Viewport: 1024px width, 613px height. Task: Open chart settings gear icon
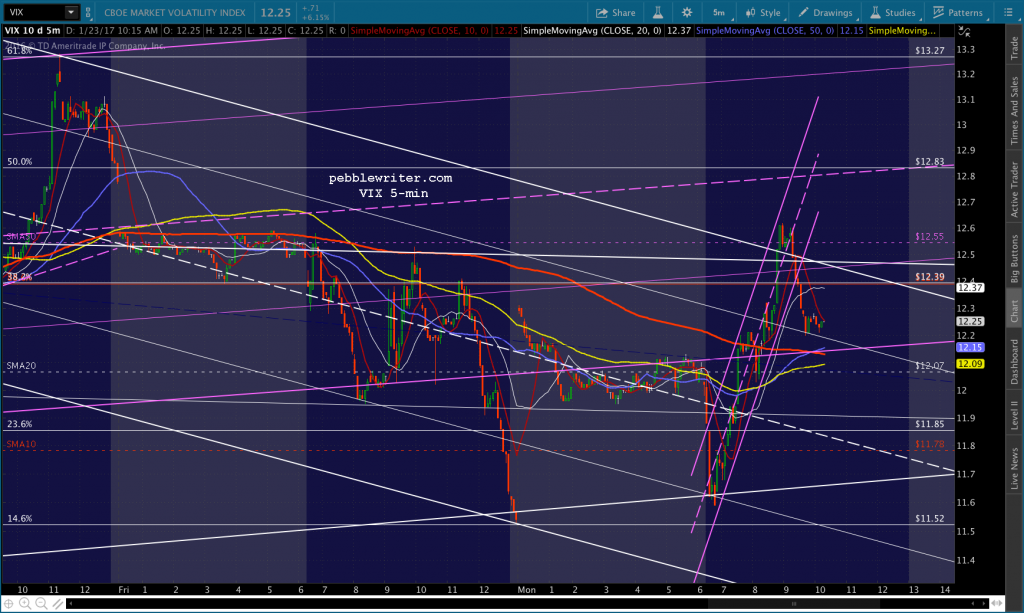(687, 12)
